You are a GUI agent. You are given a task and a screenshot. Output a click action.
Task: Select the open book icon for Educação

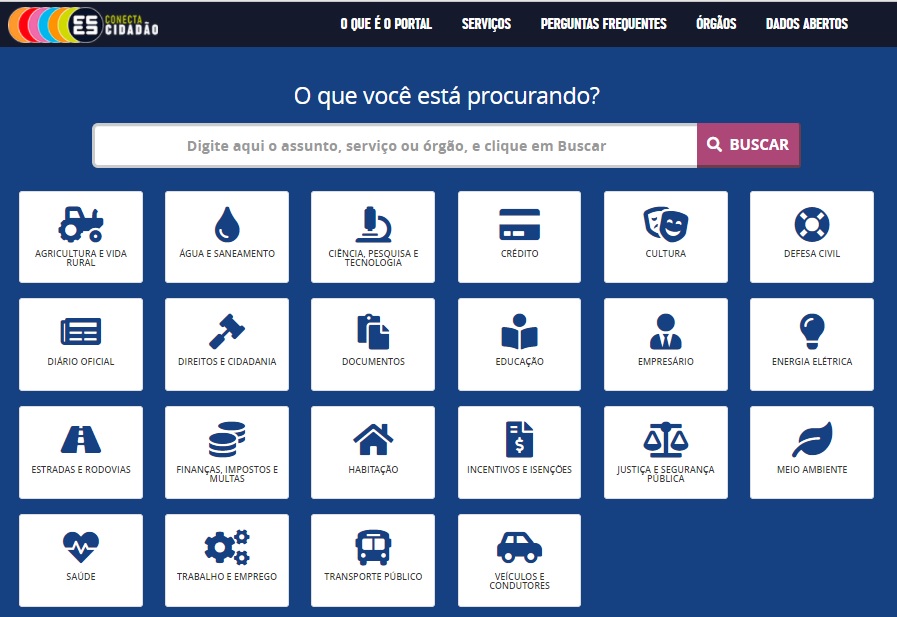point(519,330)
